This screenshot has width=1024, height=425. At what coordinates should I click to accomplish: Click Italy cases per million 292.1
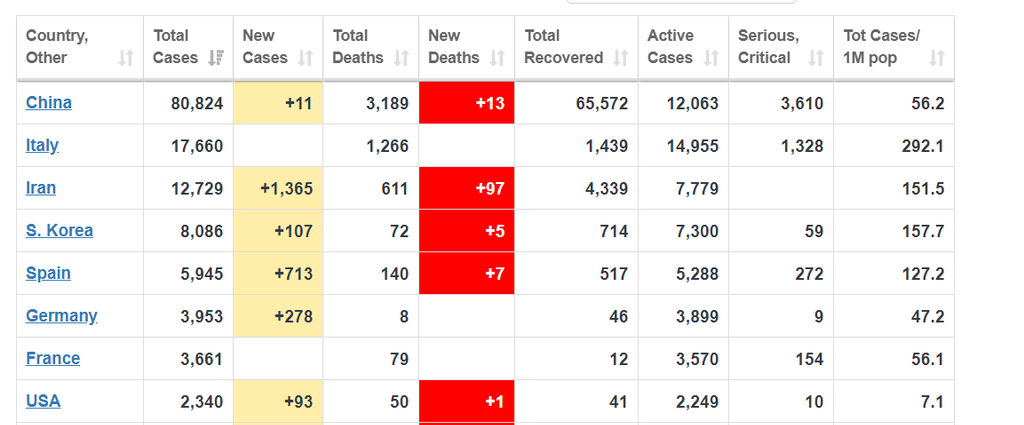[923, 146]
